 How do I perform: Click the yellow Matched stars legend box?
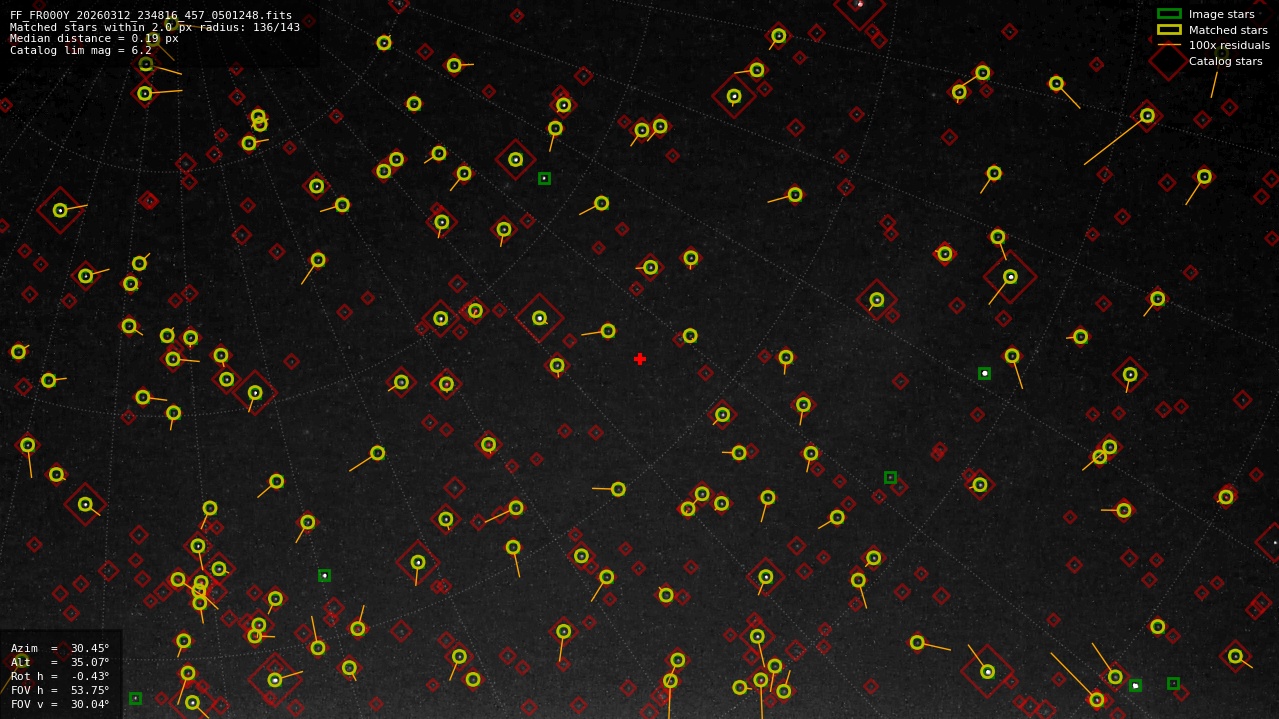1169,30
